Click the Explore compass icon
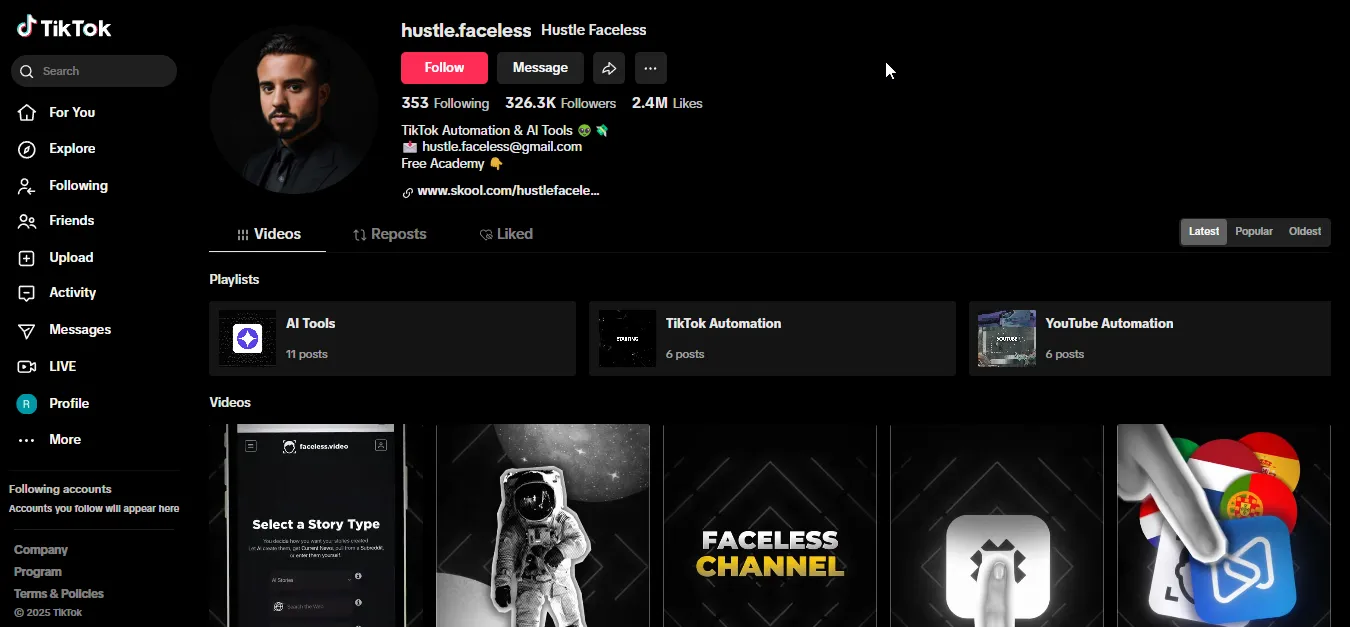1350x627 pixels. pos(27,149)
